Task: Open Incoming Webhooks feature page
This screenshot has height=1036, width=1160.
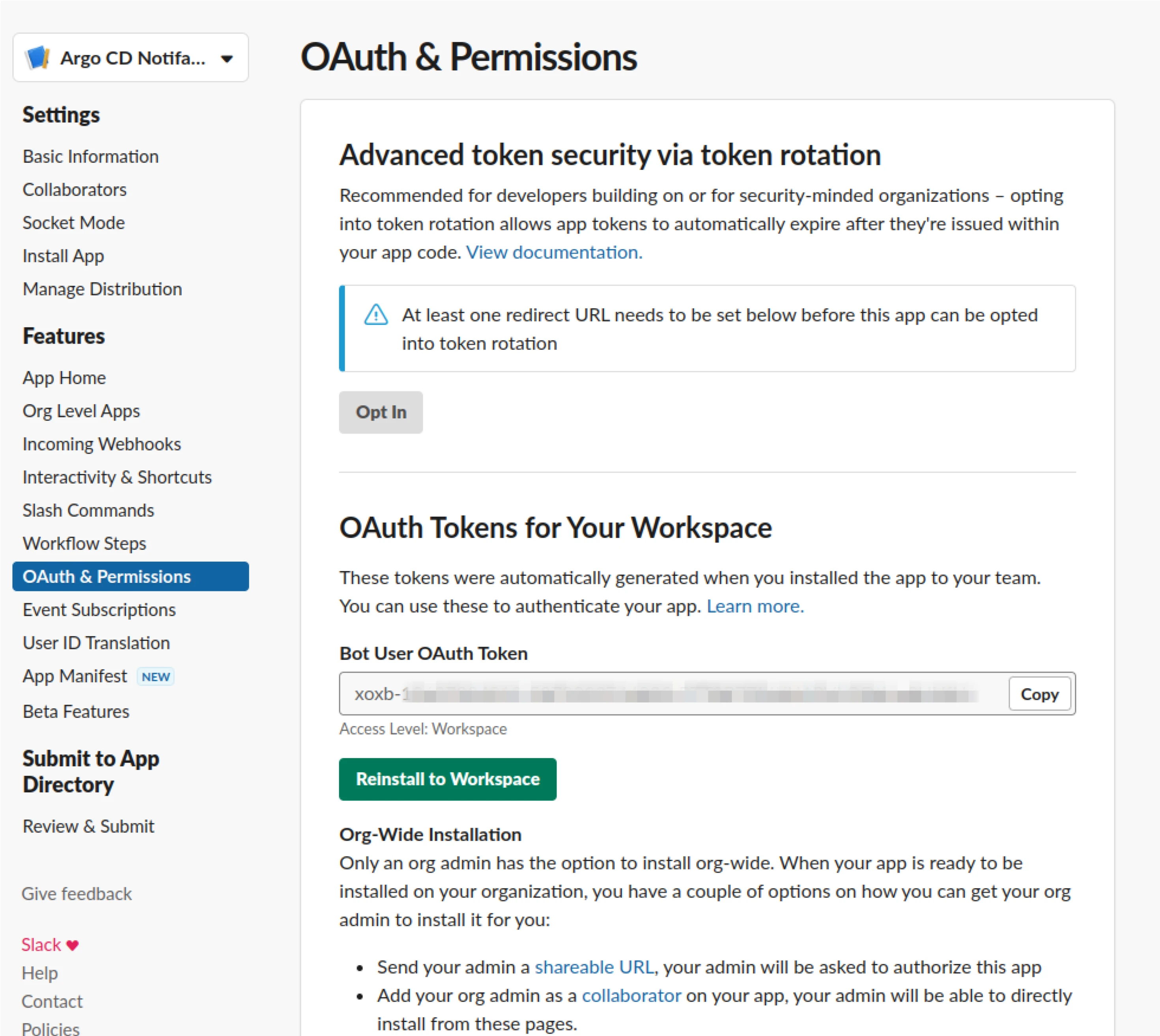Action: pos(101,444)
